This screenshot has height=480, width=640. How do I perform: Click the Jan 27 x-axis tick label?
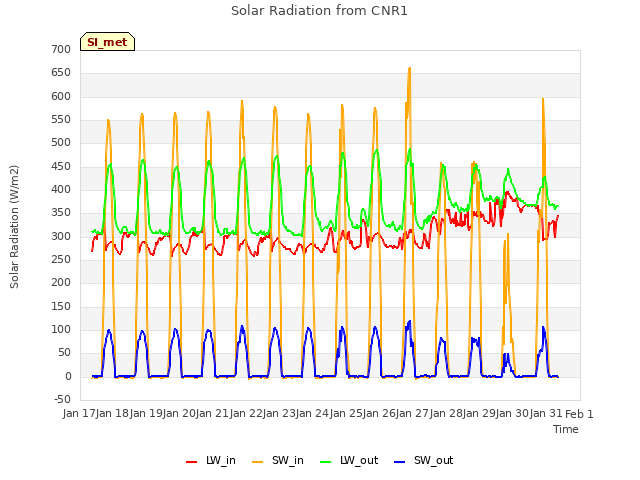[413, 413]
